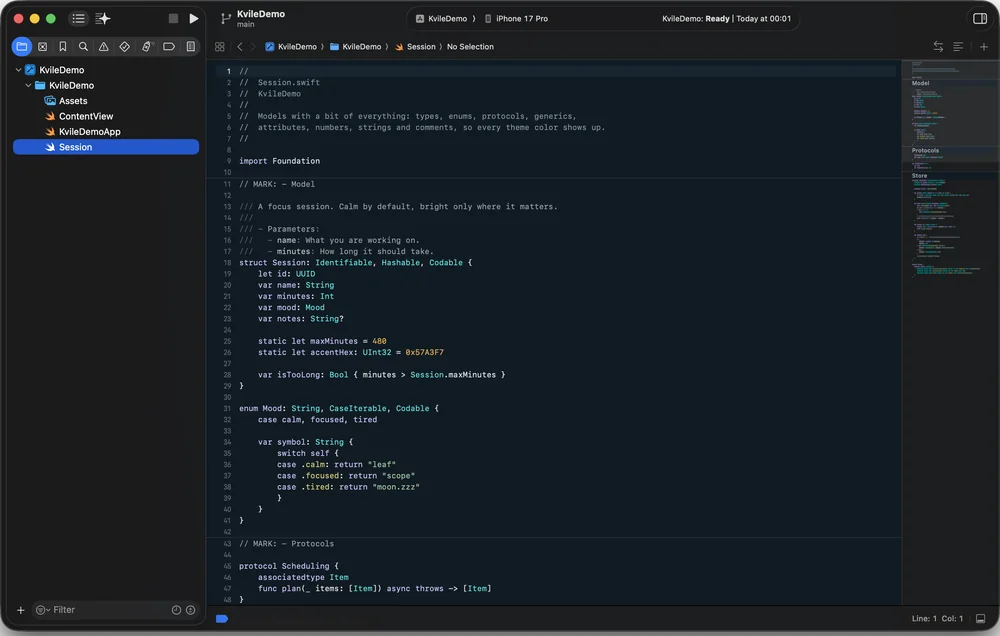
Task: Click the Line 1 Col 1 indicator
Action: [x=937, y=619]
